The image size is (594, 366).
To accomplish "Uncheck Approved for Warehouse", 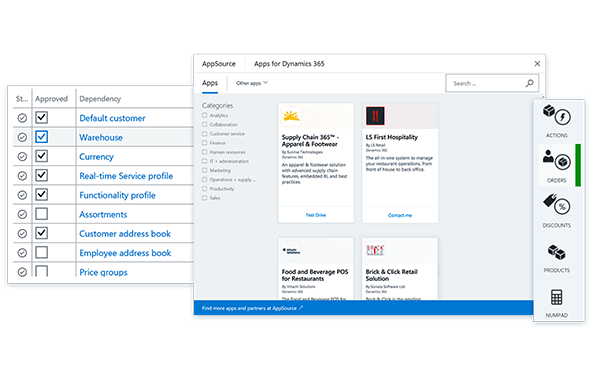I will pos(42,137).
